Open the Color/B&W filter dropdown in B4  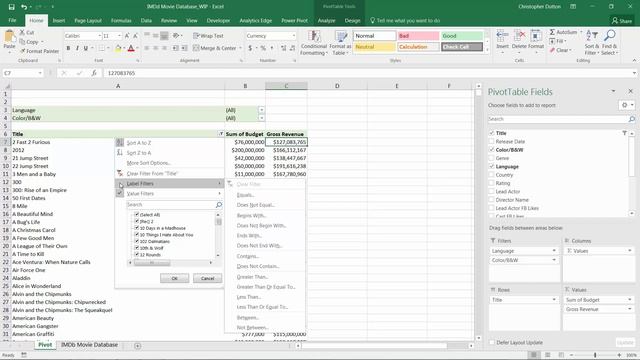coord(261,118)
